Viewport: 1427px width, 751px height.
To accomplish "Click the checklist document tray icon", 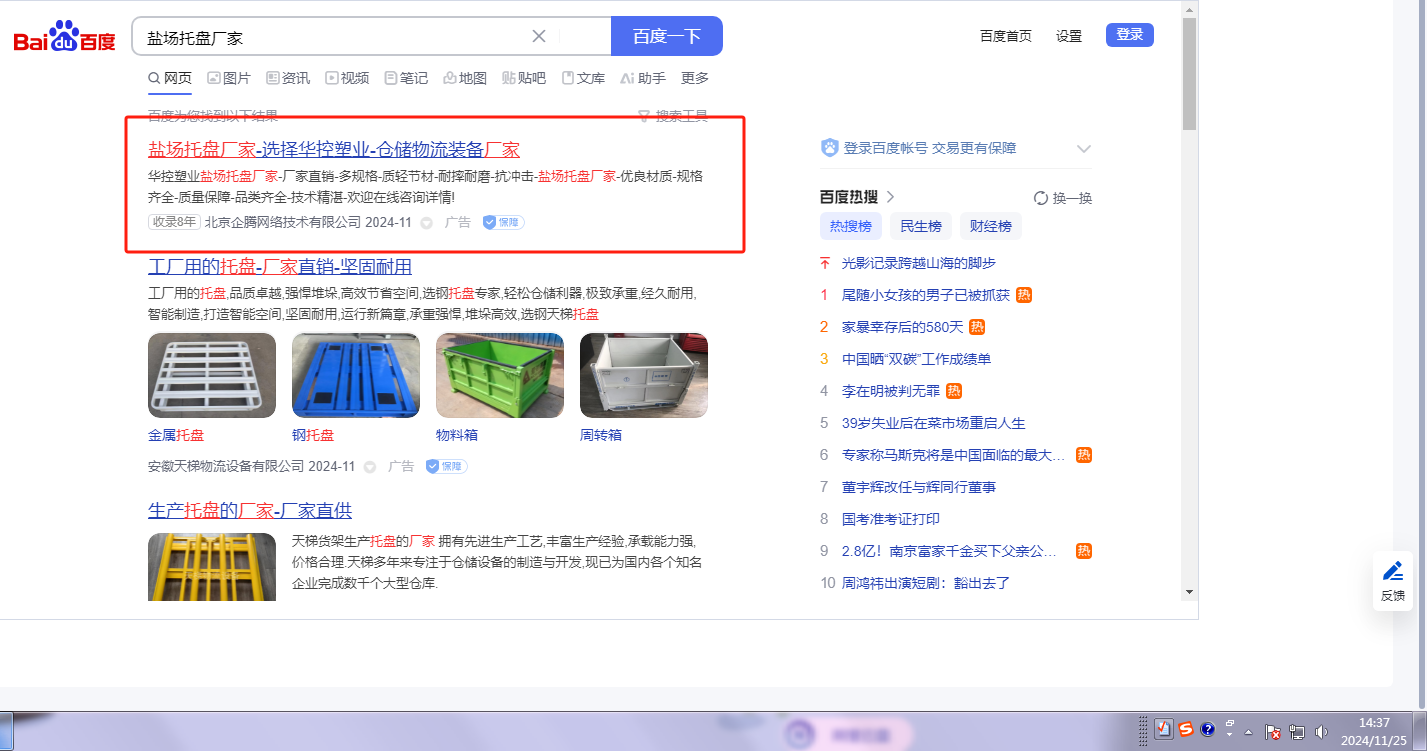I will pyautogui.click(x=1163, y=729).
